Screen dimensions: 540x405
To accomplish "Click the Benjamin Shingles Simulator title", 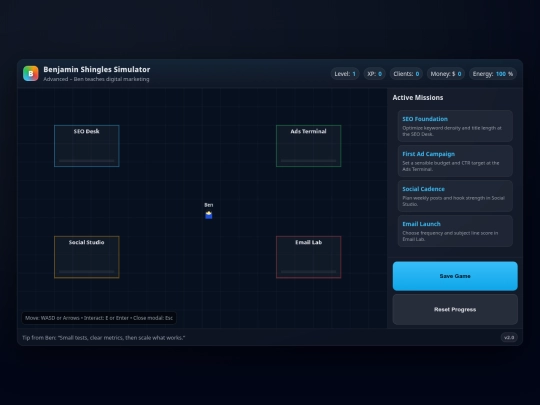I will (x=97, y=70).
